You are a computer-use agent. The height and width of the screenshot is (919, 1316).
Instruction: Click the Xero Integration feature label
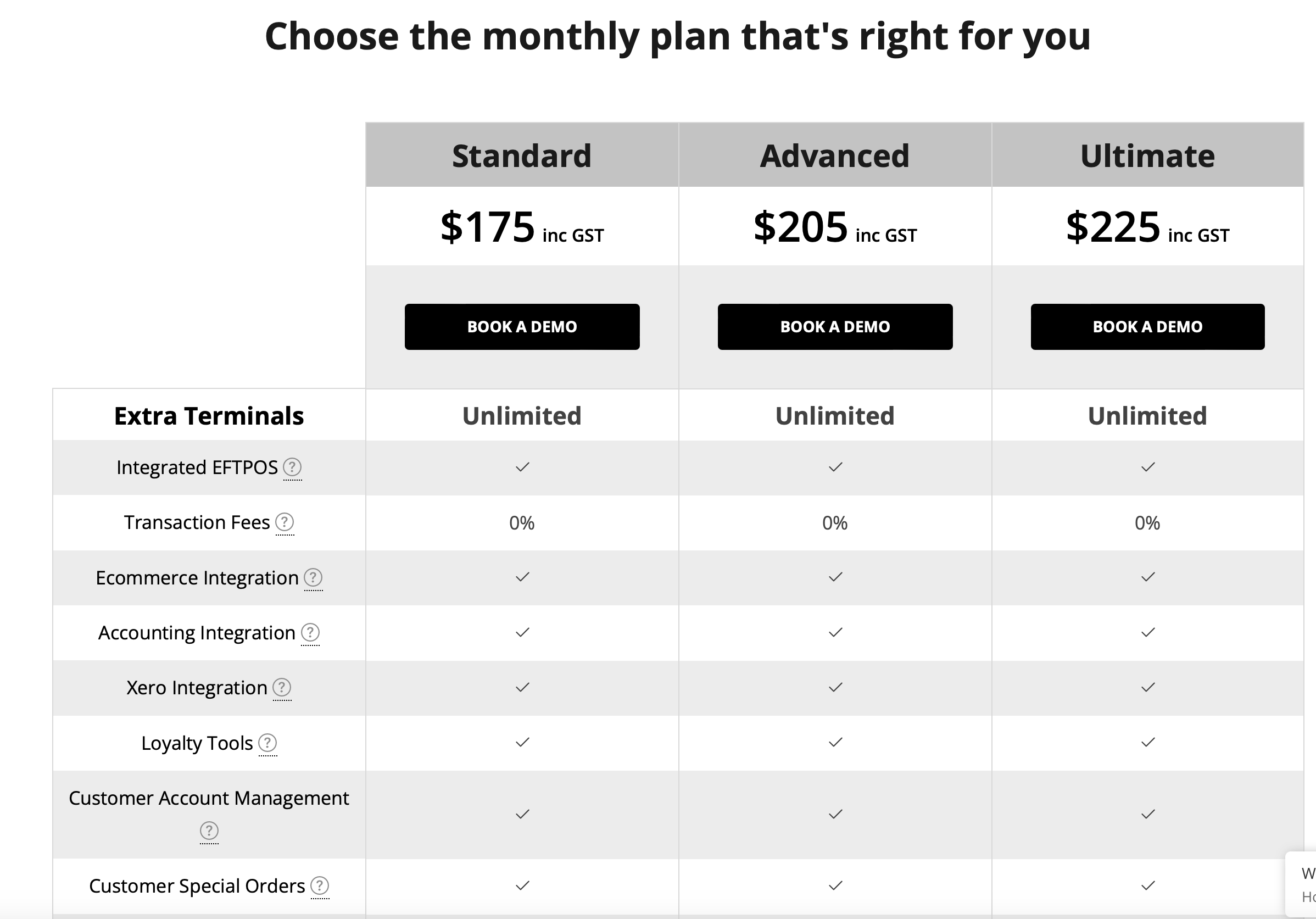197,687
